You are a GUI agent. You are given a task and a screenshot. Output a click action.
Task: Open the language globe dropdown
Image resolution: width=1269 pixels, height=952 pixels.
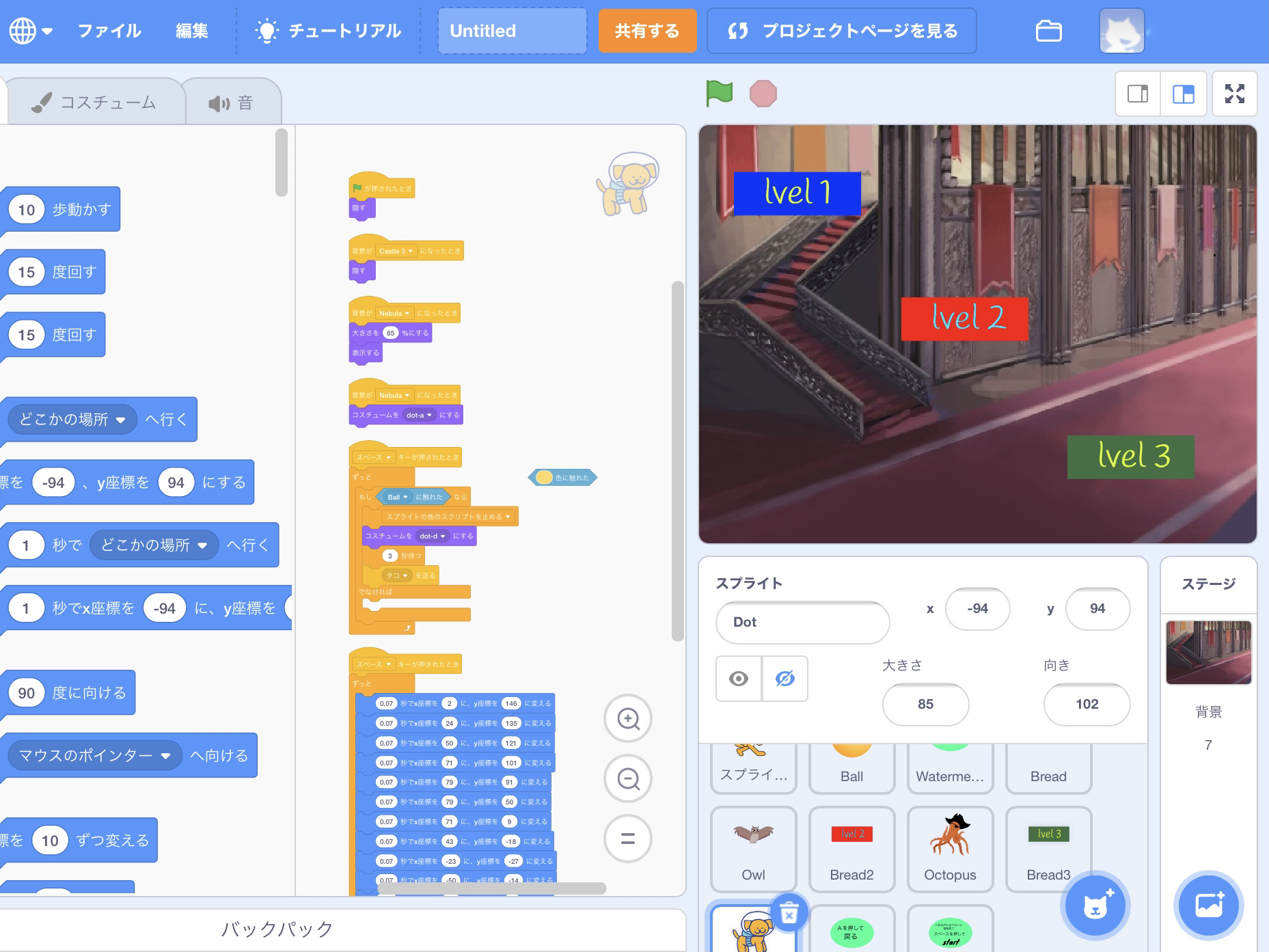(x=30, y=31)
